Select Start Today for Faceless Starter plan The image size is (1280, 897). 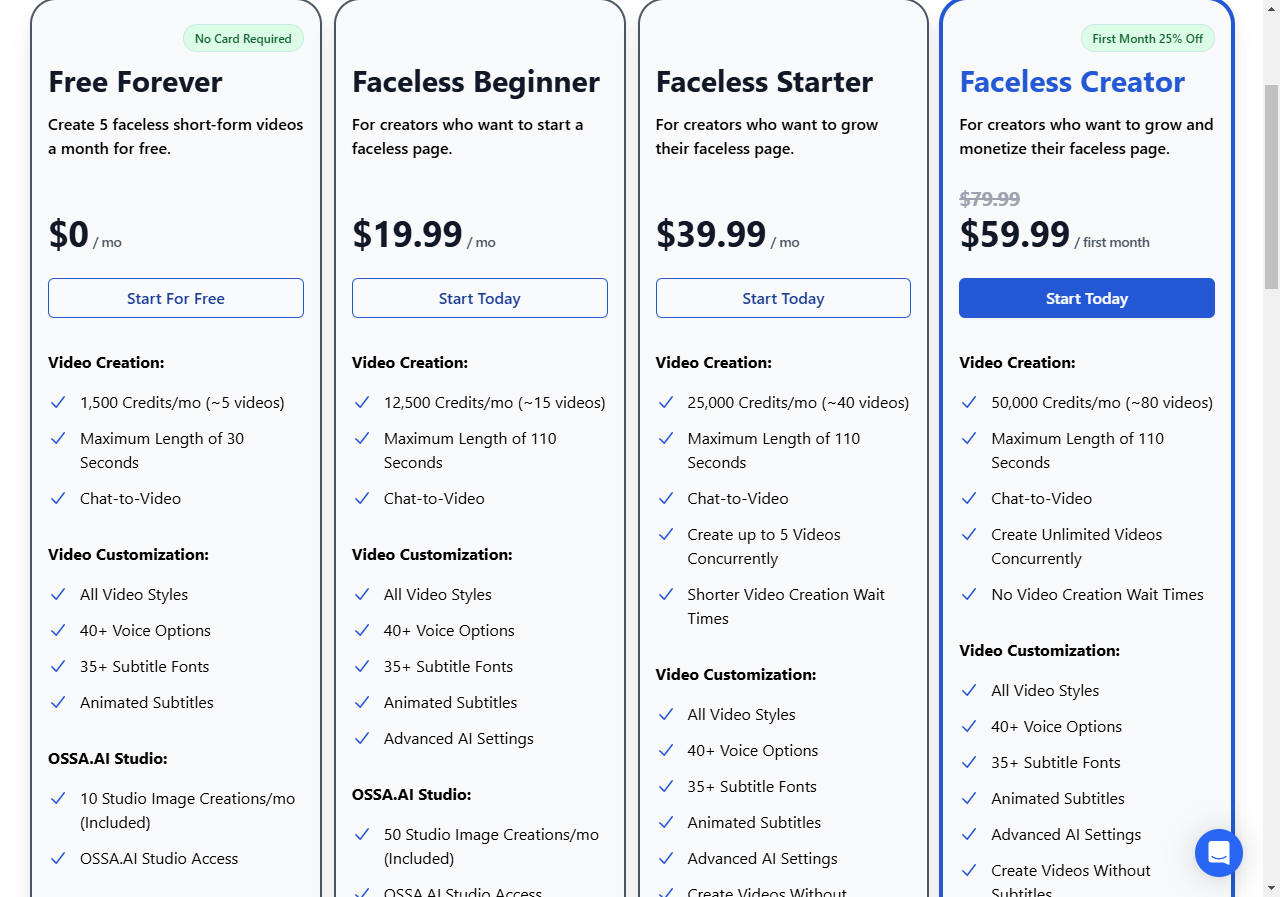point(783,298)
